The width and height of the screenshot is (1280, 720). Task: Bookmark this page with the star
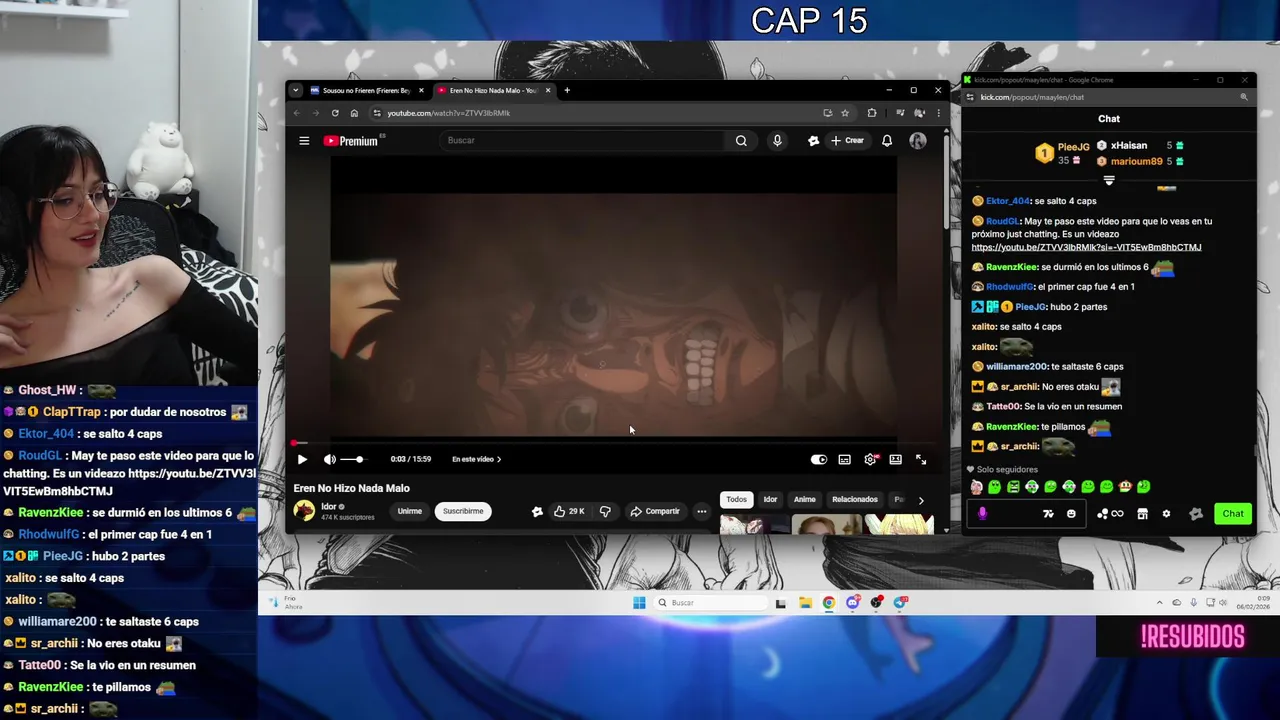coord(845,113)
